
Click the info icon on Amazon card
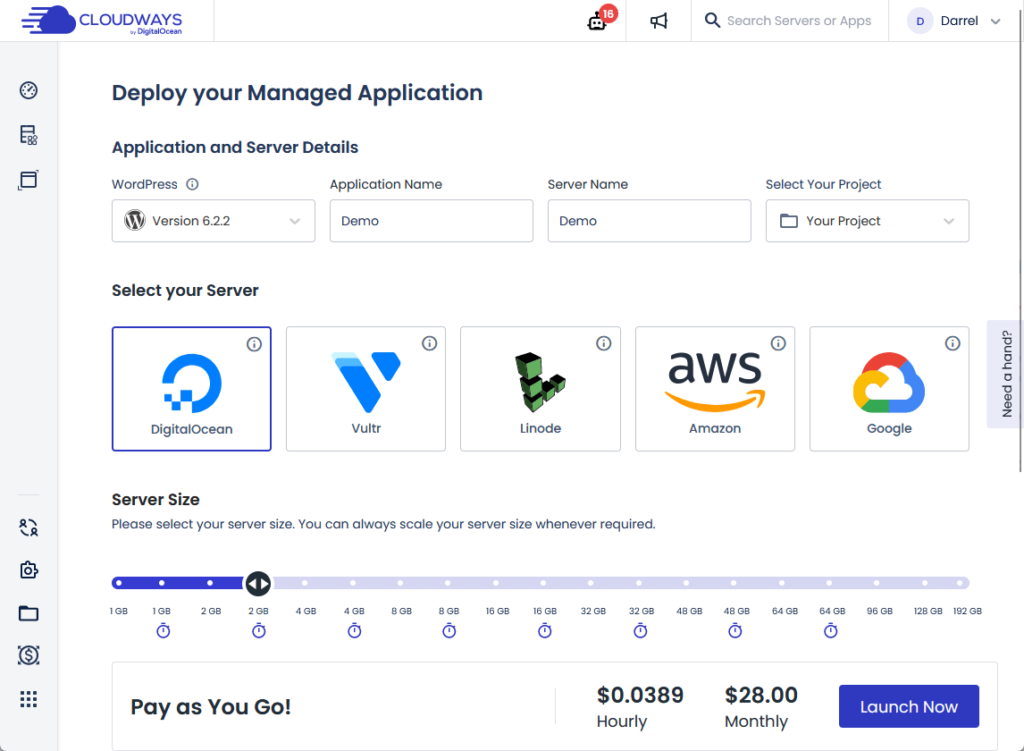[x=778, y=344]
